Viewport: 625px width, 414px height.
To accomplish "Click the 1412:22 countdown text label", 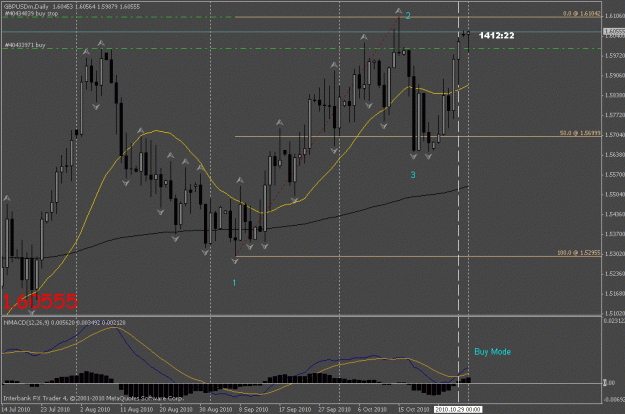I will 496,35.
